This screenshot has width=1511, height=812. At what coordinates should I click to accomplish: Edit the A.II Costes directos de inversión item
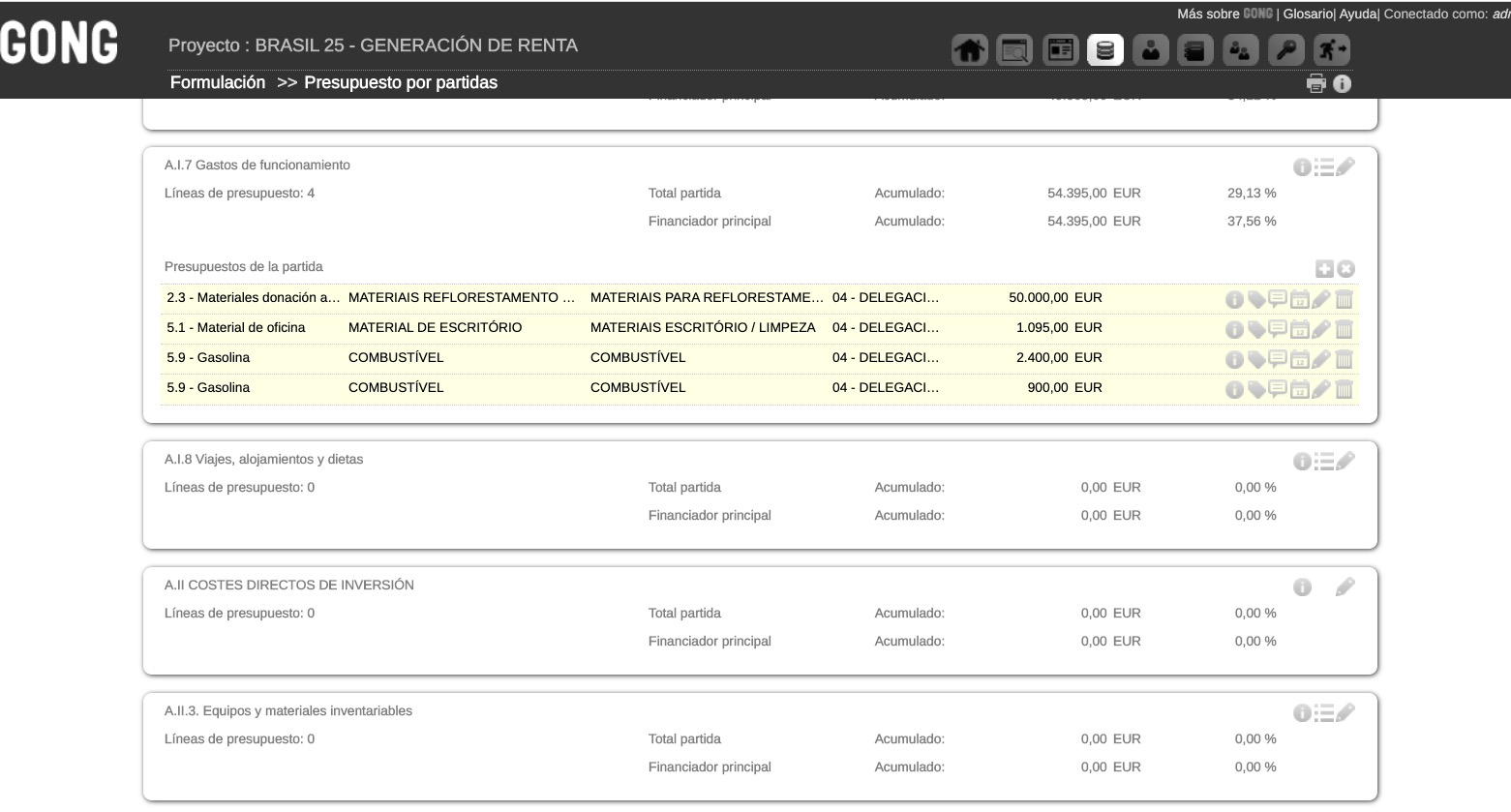1345,587
